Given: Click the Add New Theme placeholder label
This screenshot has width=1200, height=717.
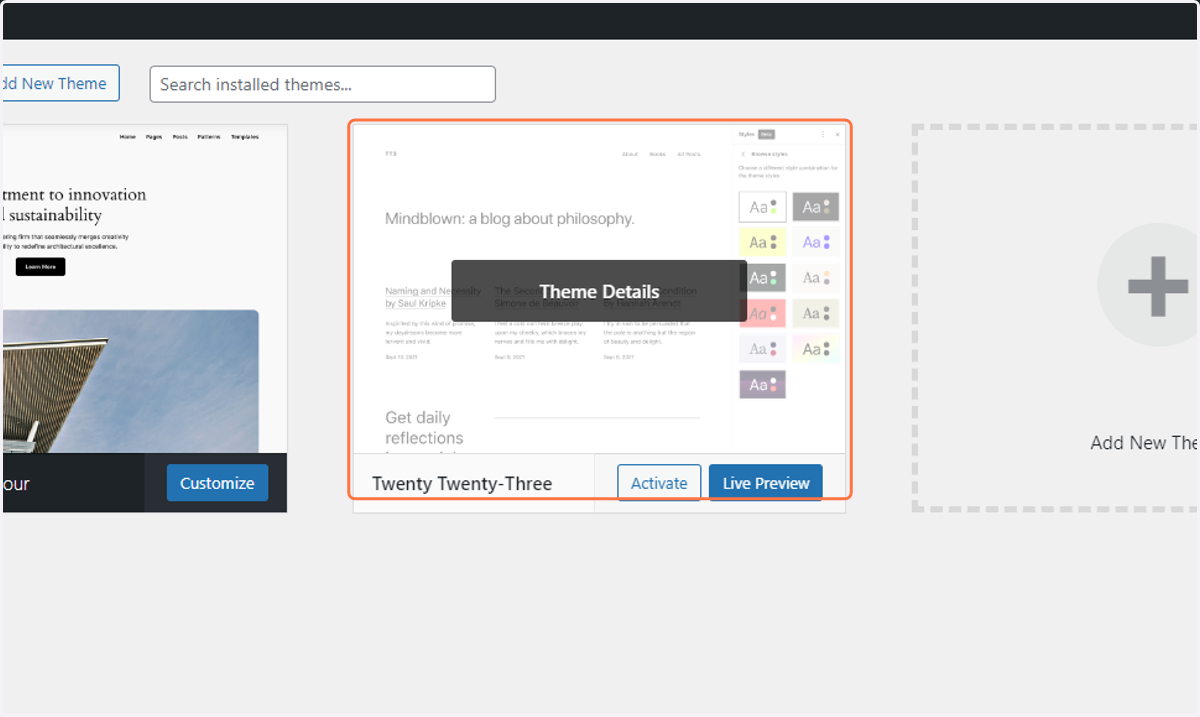Looking at the screenshot, I should (1145, 443).
